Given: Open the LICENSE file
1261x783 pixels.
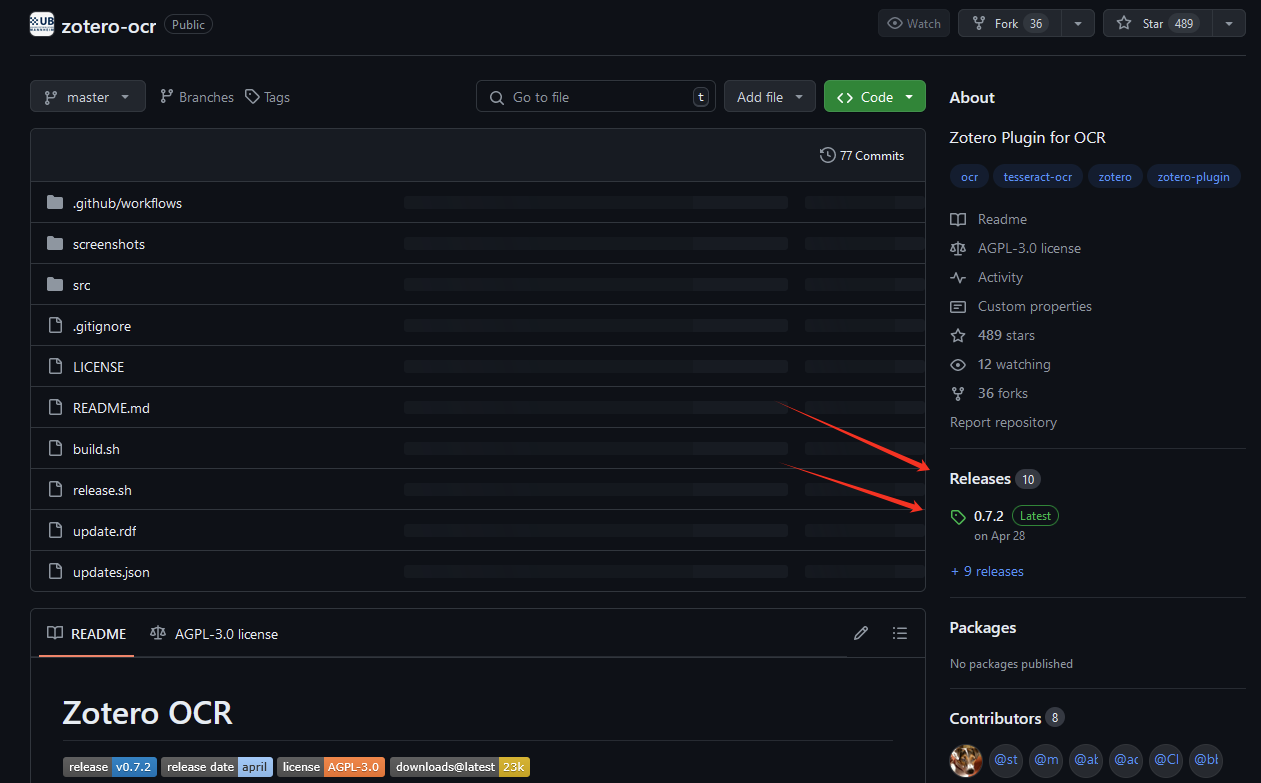Looking at the screenshot, I should click(99, 367).
